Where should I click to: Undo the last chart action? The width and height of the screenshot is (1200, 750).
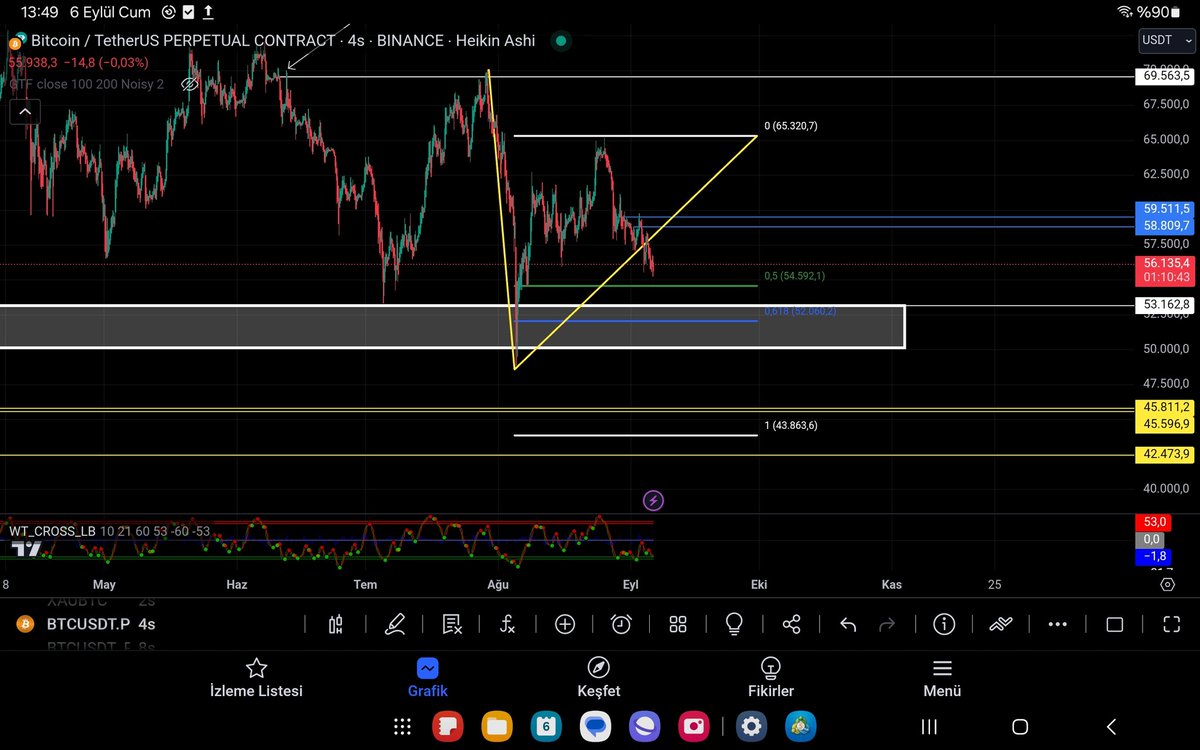847,624
